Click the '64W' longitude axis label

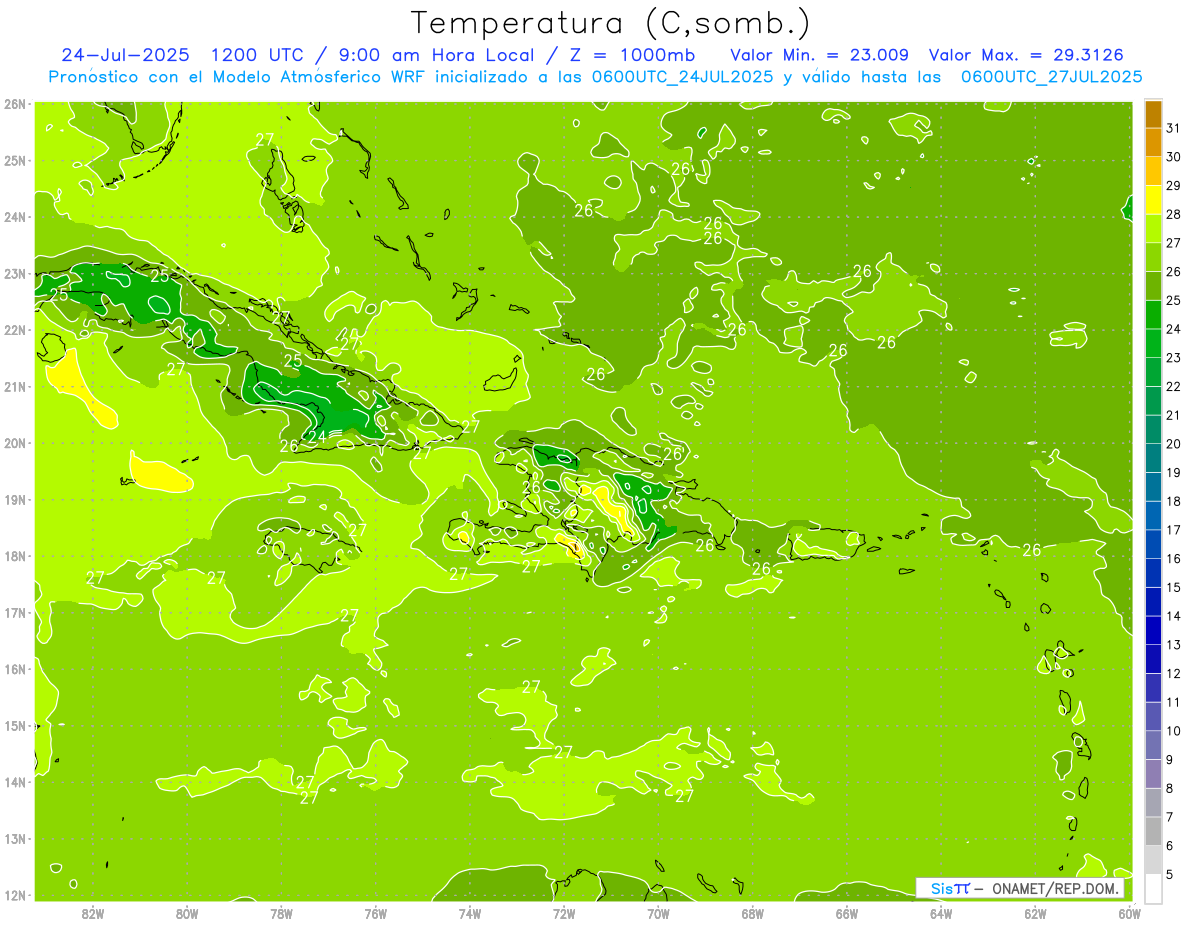pyautogui.click(x=941, y=913)
